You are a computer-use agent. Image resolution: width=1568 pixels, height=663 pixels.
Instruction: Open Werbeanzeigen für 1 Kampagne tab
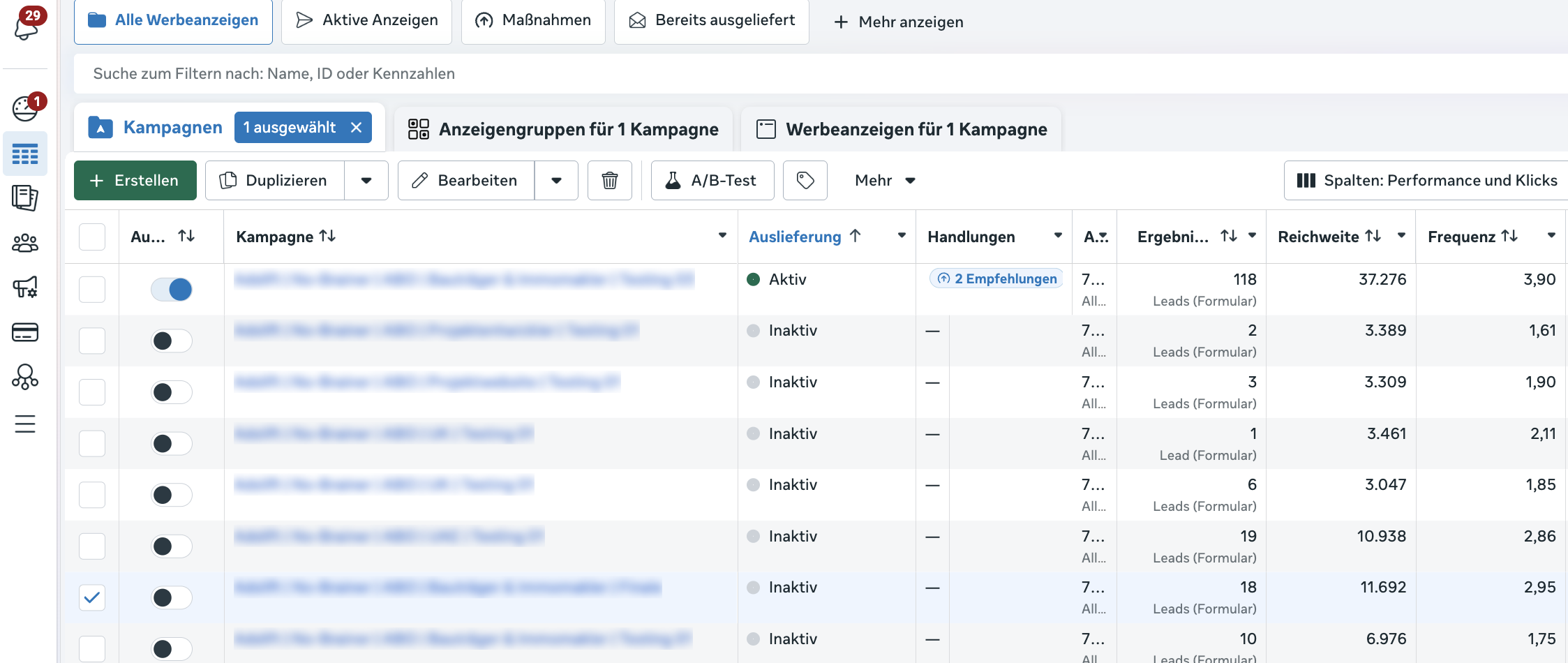pos(902,129)
